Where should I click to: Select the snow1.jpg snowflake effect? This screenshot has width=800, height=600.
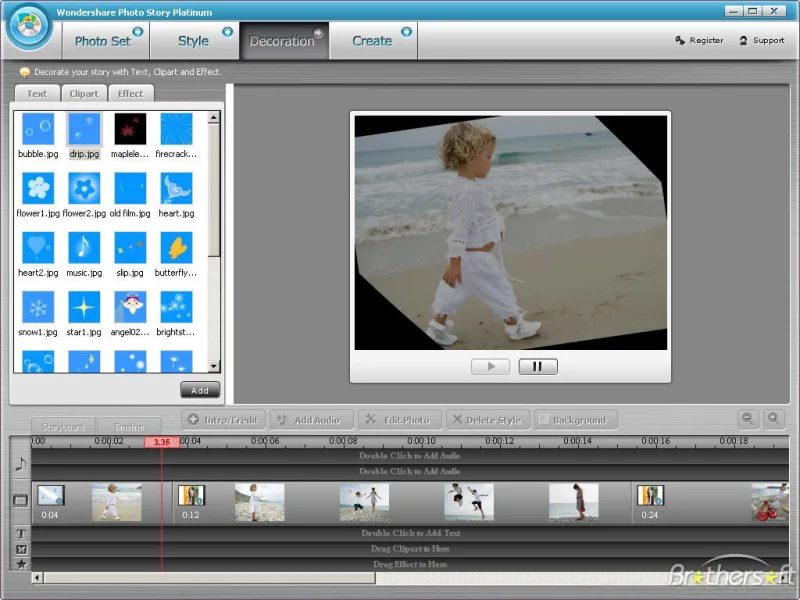pos(38,307)
